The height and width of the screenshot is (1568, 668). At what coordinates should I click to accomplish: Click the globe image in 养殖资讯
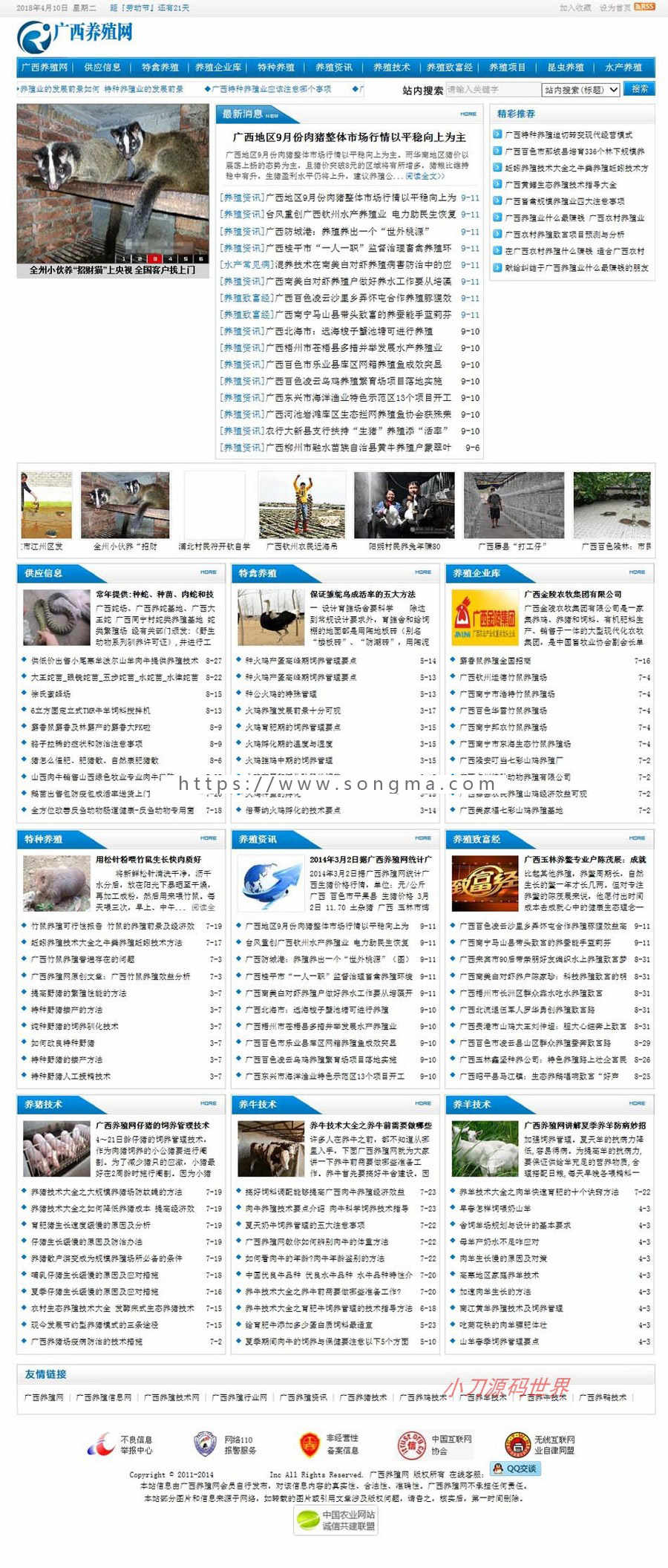(x=270, y=883)
